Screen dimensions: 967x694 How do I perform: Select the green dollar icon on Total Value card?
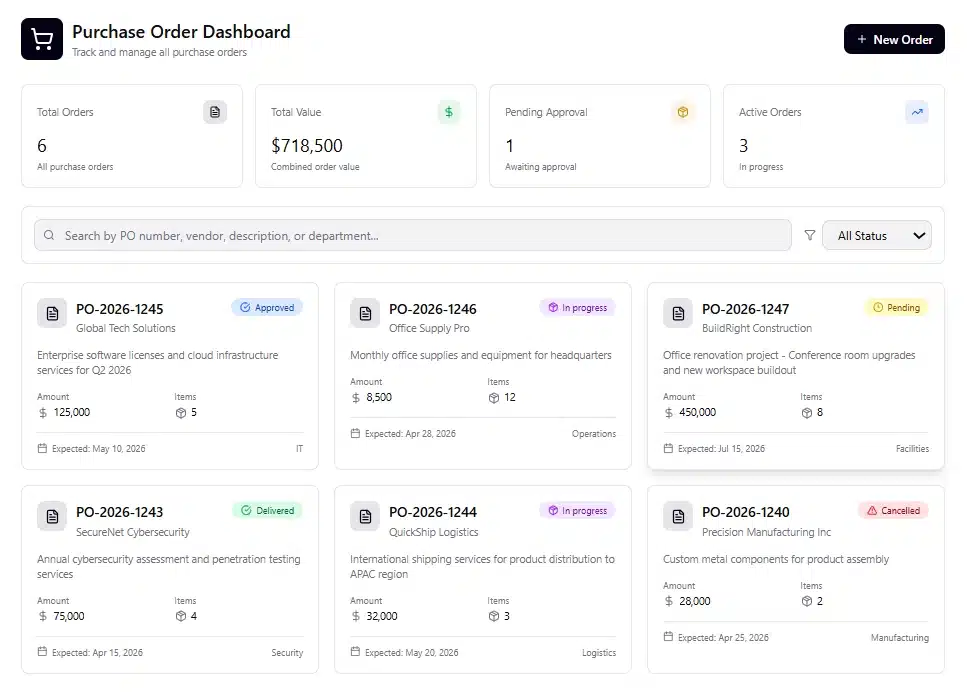click(449, 112)
